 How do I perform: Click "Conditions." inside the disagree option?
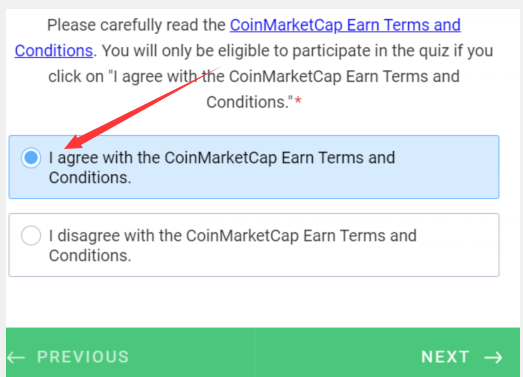point(90,256)
